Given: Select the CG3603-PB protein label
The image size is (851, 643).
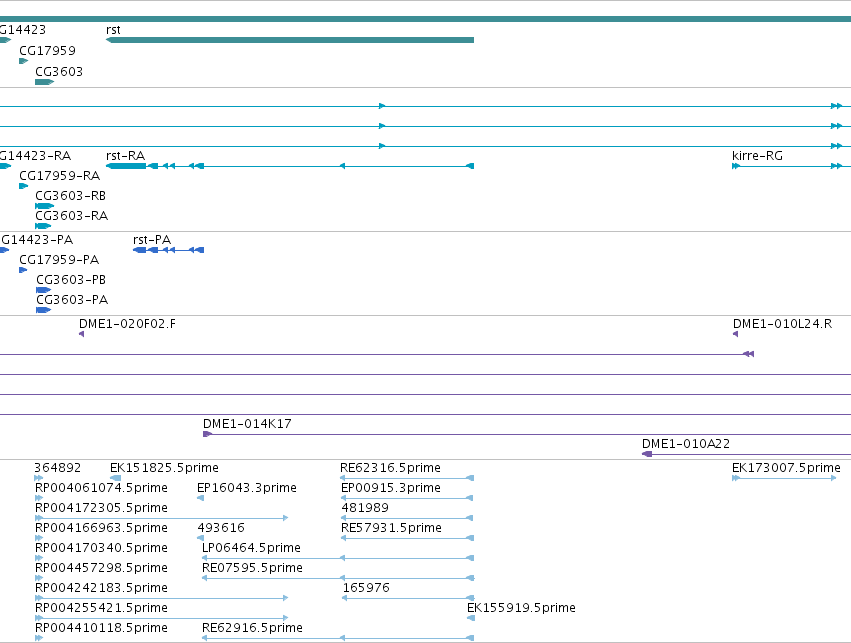Looking at the screenshot, I should click(x=71, y=280).
